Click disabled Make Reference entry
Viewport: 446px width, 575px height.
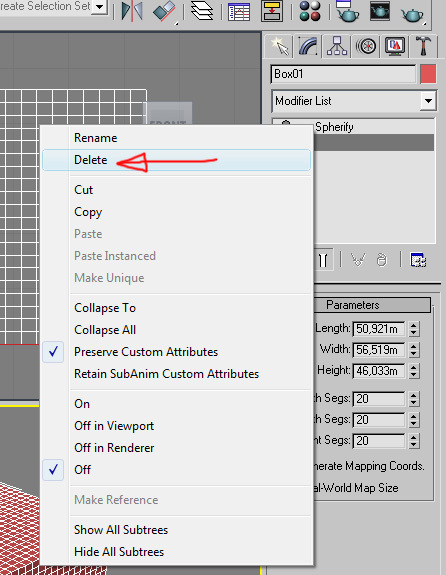tap(176, 500)
